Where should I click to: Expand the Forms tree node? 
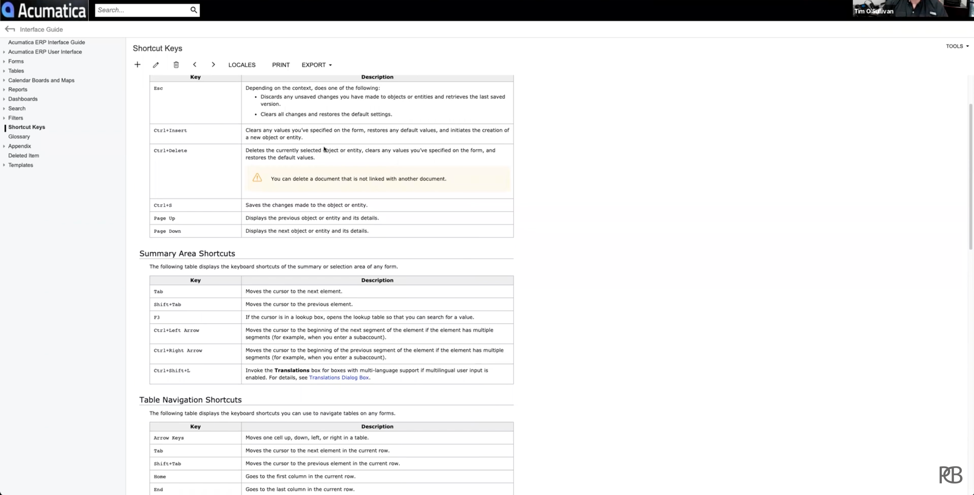pyautogui.click(x=4, y=61)
